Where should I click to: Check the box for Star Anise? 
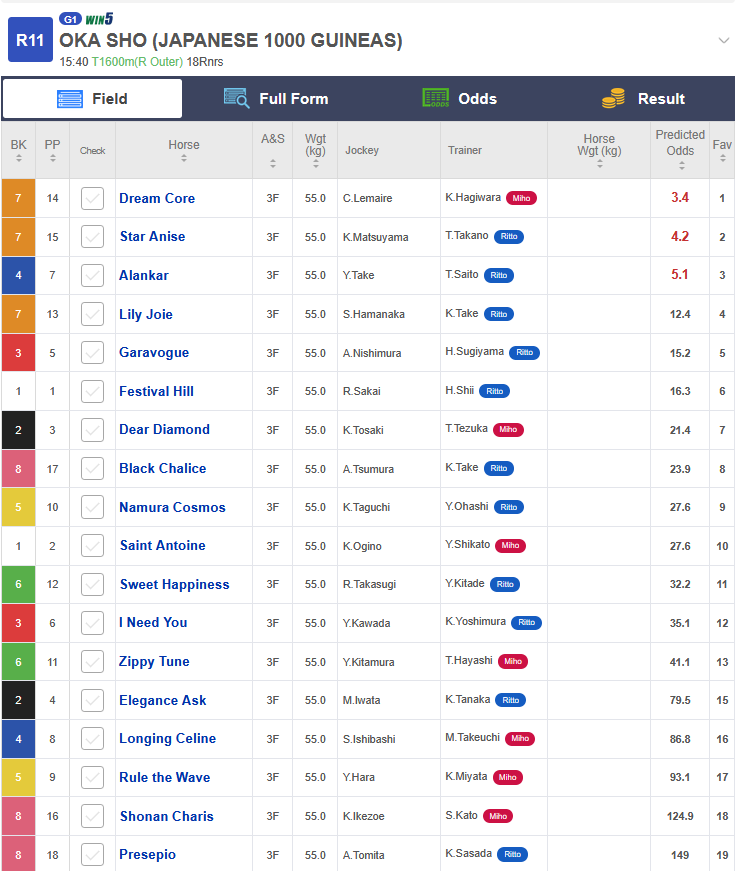[x=92, y=237]
